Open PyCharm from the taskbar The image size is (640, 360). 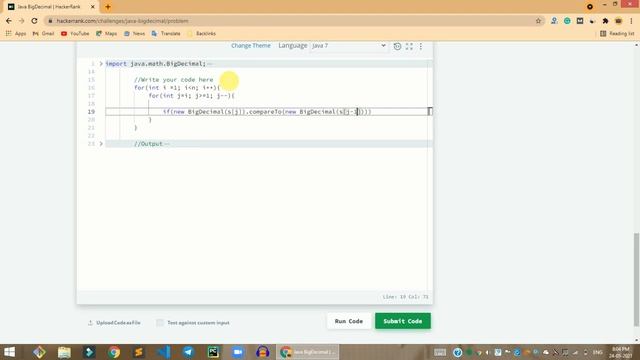click(x=213, y=352)
